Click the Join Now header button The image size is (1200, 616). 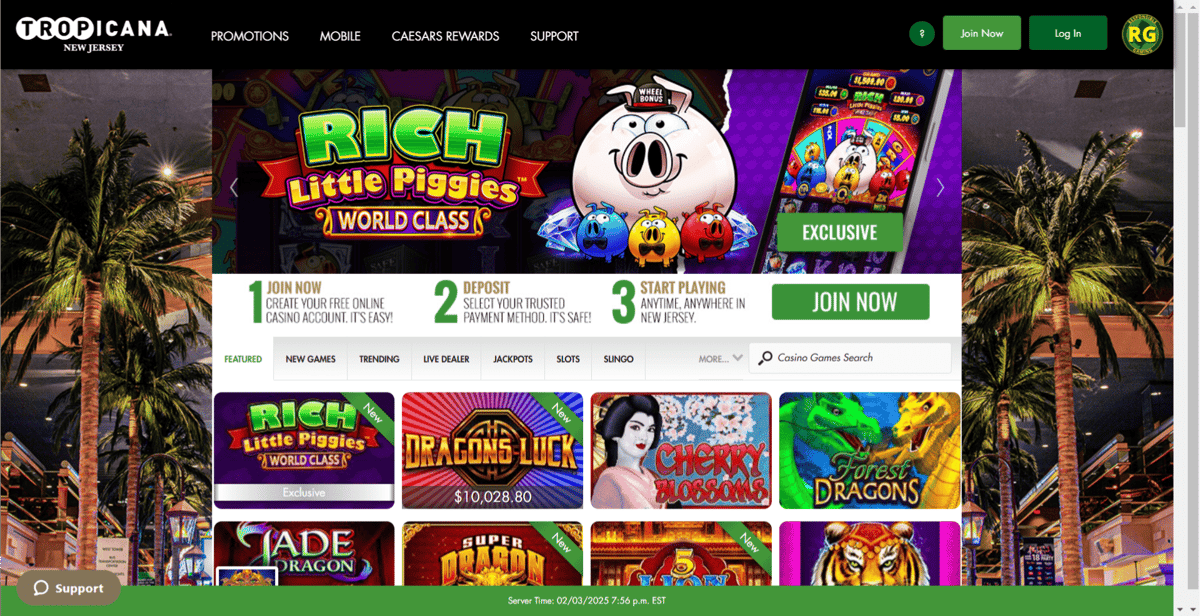tap(982, 33)
